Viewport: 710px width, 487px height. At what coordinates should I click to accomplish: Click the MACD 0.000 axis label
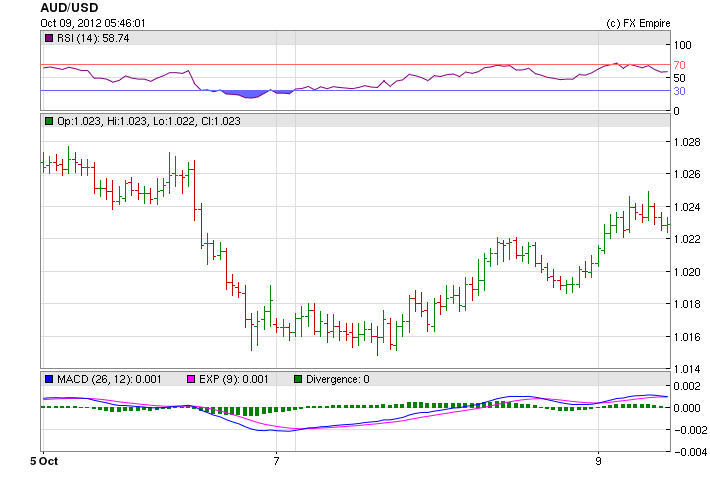tap(687, 408)
